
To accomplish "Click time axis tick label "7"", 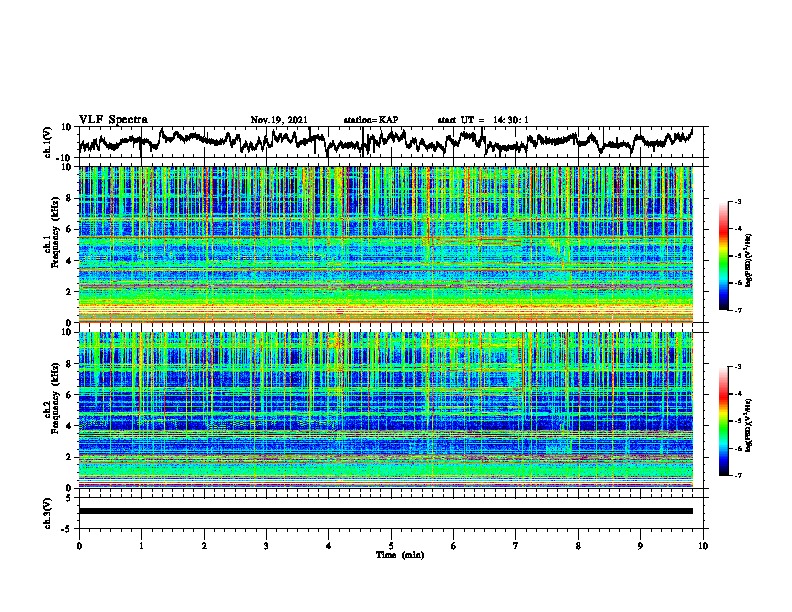I will tap(516, 546).
